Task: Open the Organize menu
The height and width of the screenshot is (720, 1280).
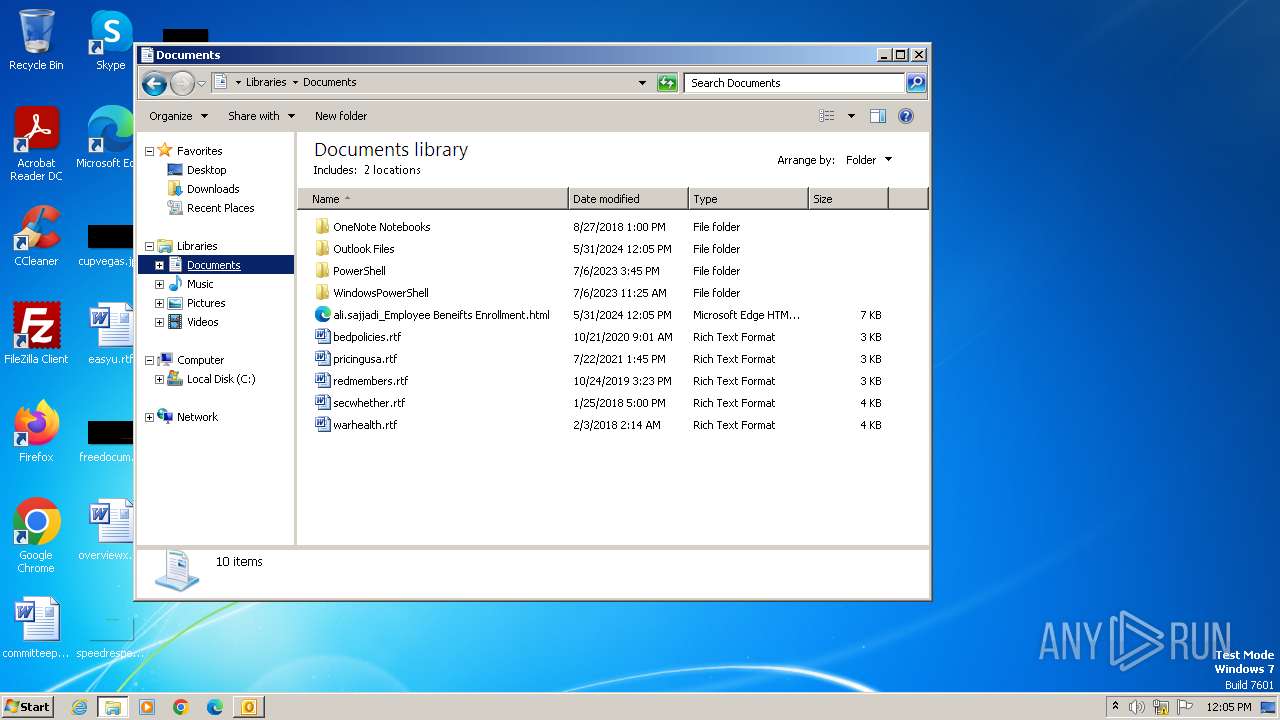Action: click(178, 116)
